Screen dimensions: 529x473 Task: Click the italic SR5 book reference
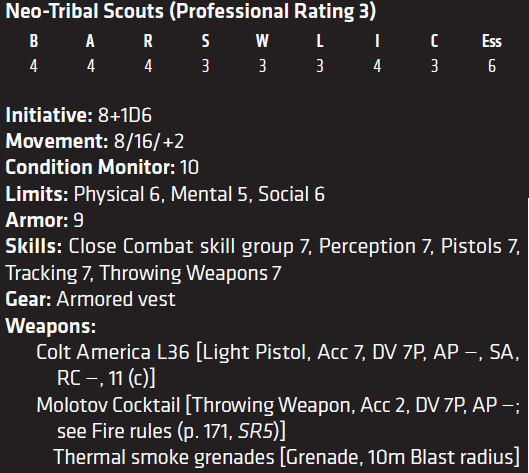coord(255,432)
